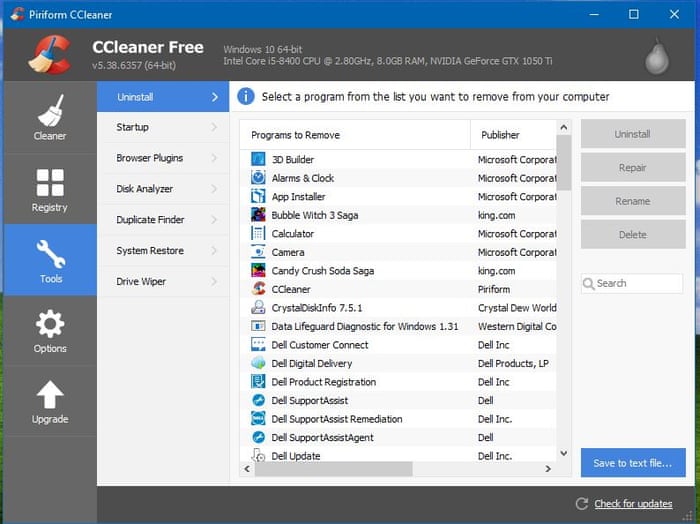700x524 pixels.
Task: Open the Options gear icon
Action: click(x=50, y=325)
